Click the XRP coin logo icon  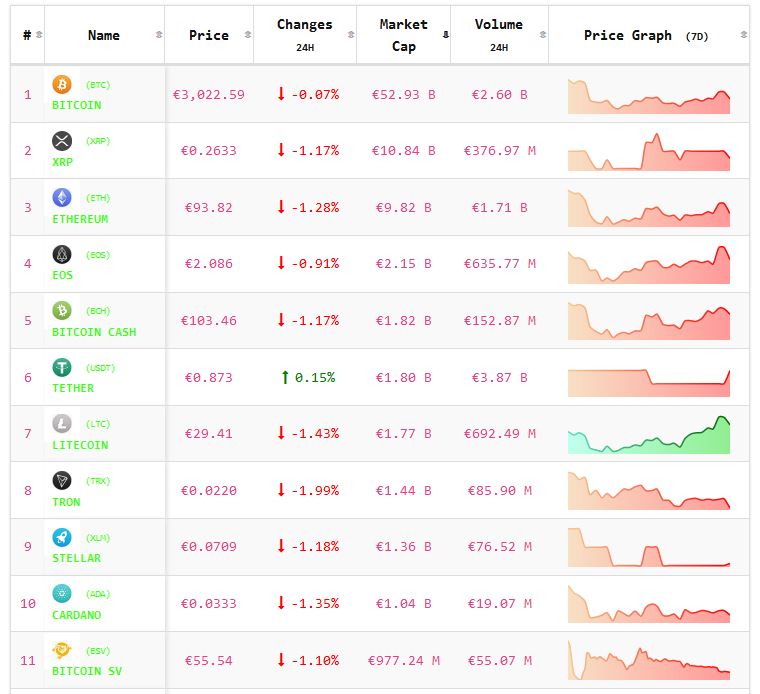pos(62,141)
